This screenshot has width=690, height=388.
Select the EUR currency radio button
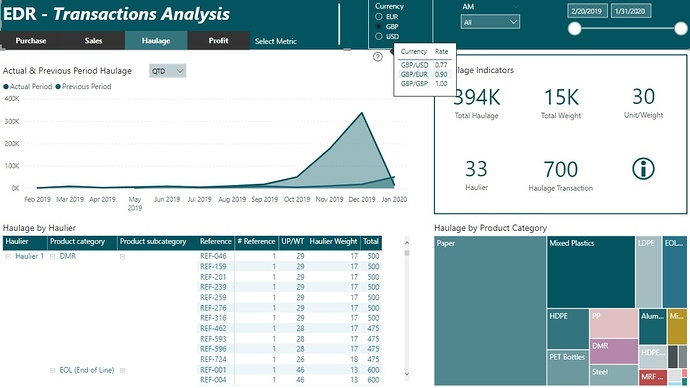tap(378, 17)
